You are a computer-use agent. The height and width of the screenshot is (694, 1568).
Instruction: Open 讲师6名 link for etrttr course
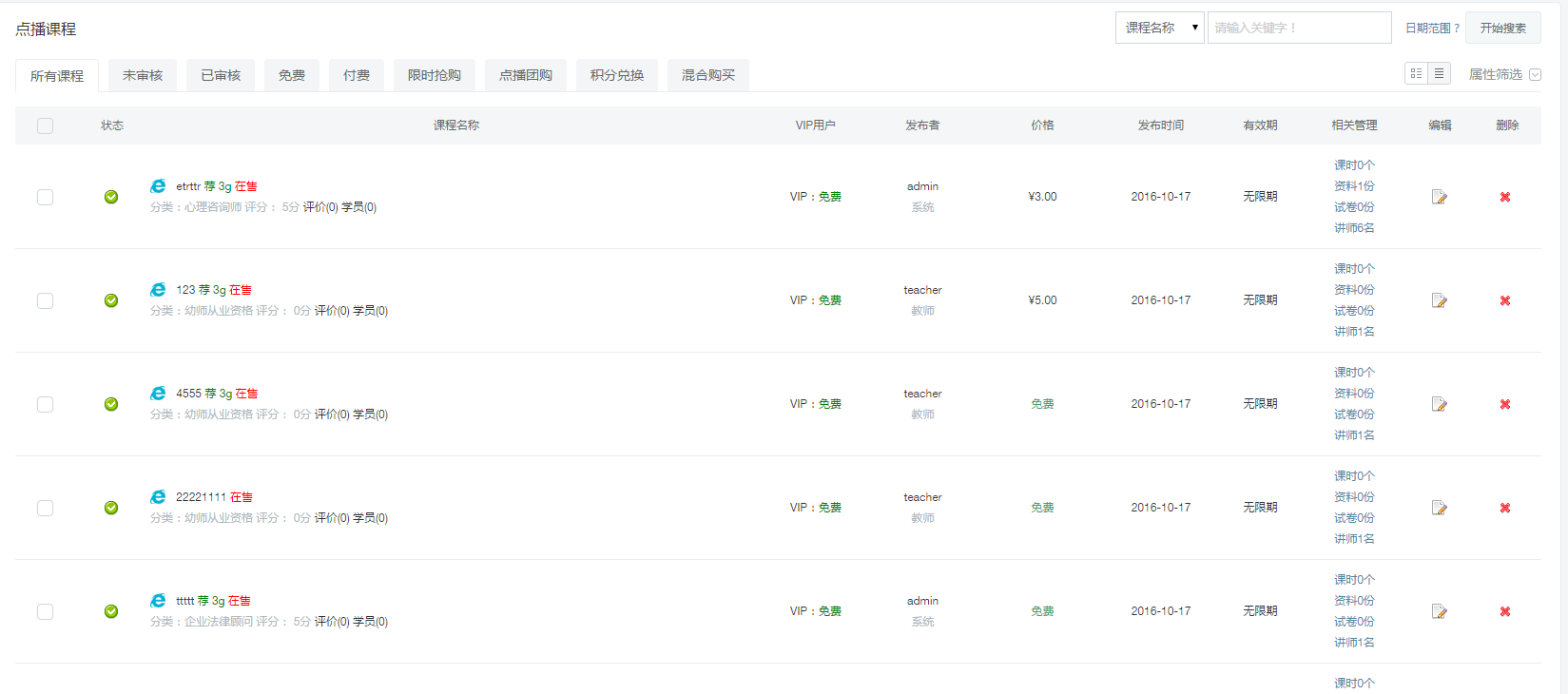(1353, 228)
